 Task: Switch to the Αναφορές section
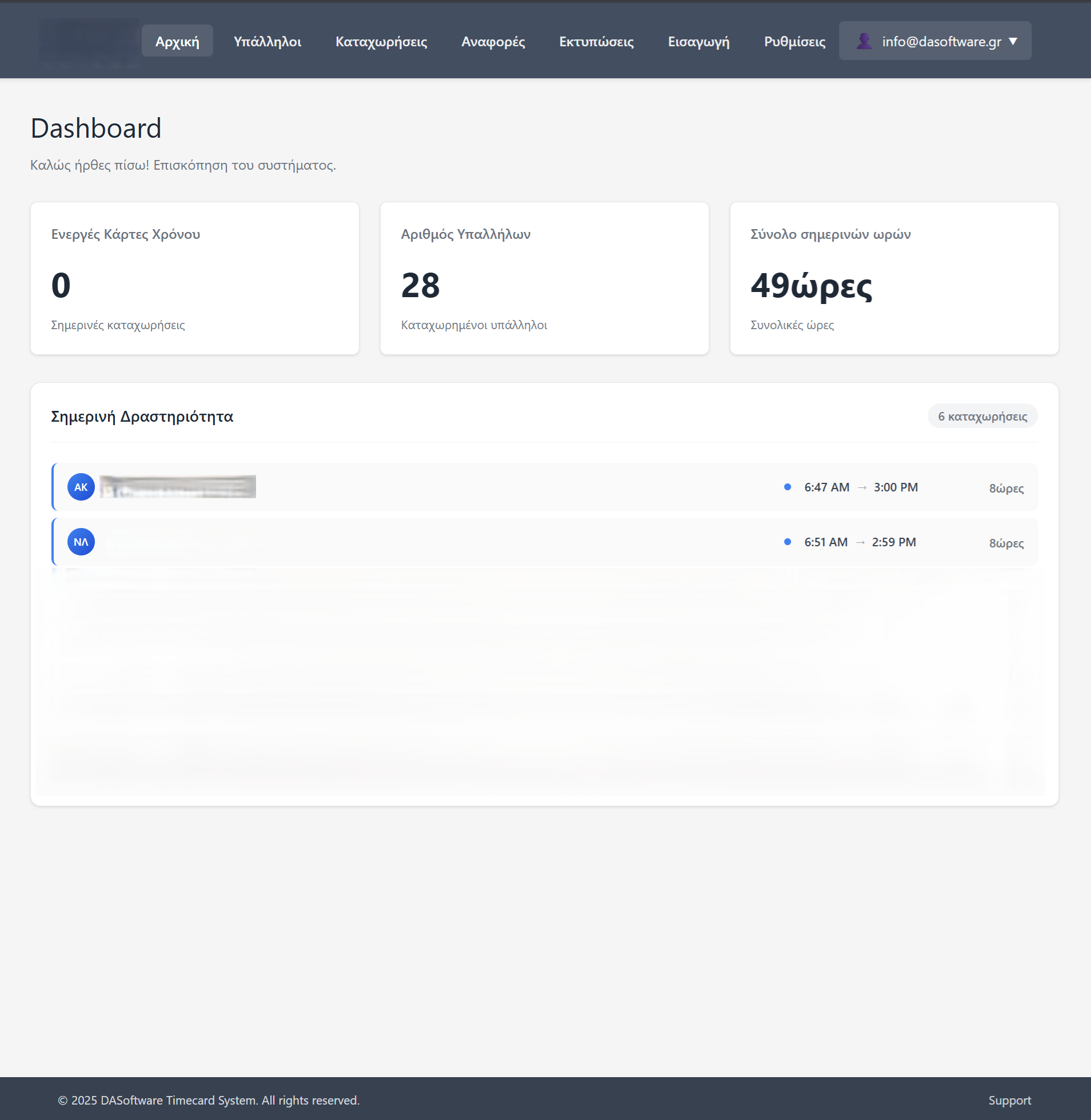tap(493, 41)
